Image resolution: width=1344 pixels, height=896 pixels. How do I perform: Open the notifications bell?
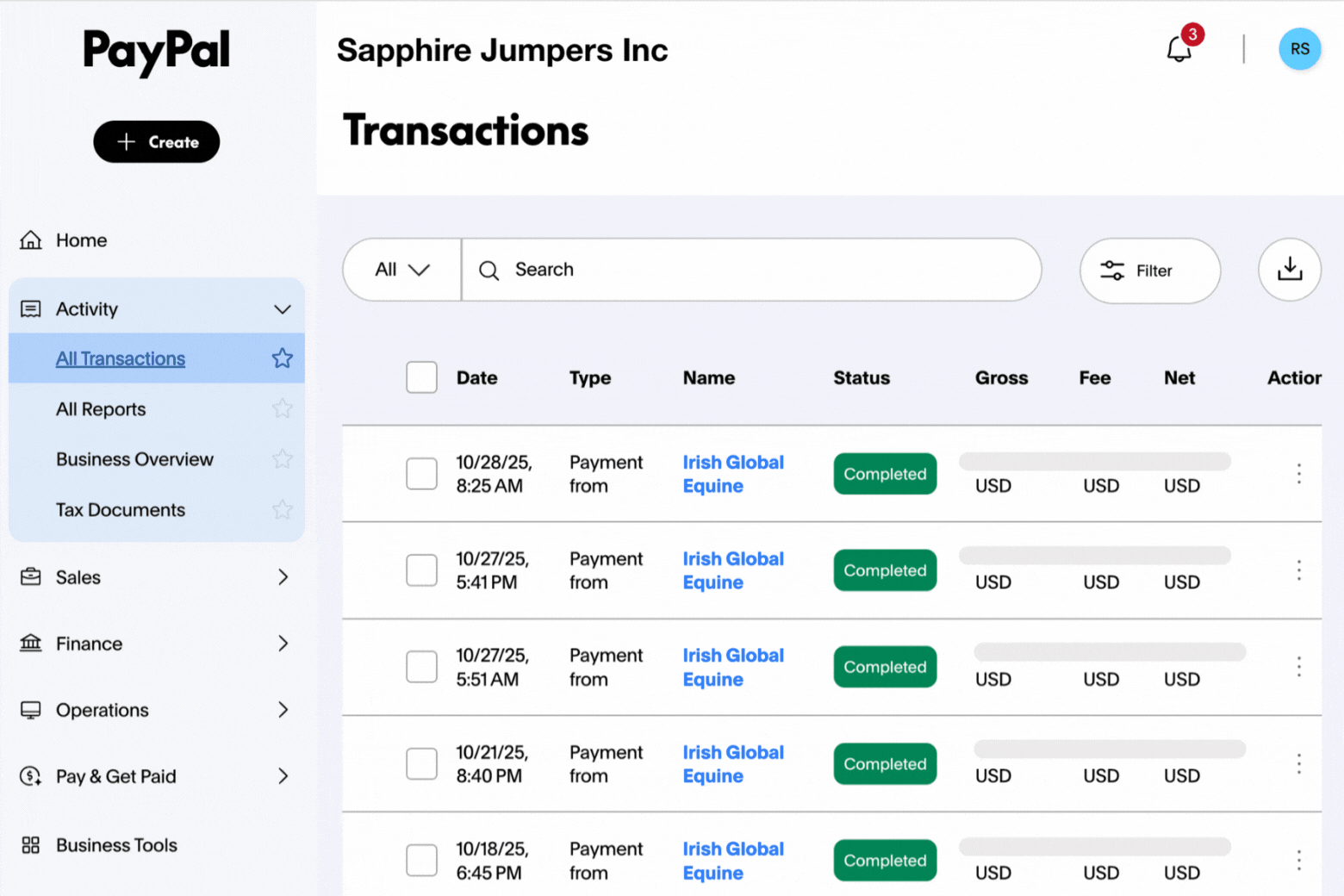pyautogui.click(x=1179, y=49)
